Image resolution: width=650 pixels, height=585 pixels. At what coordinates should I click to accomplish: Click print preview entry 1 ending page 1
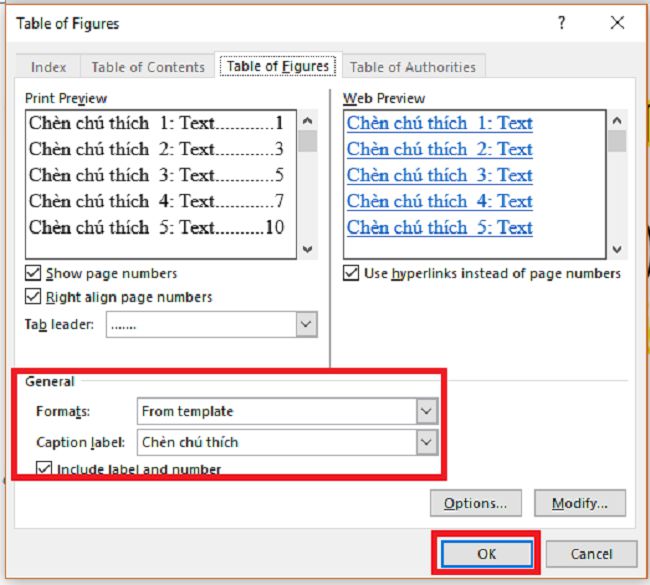[156, 123]
